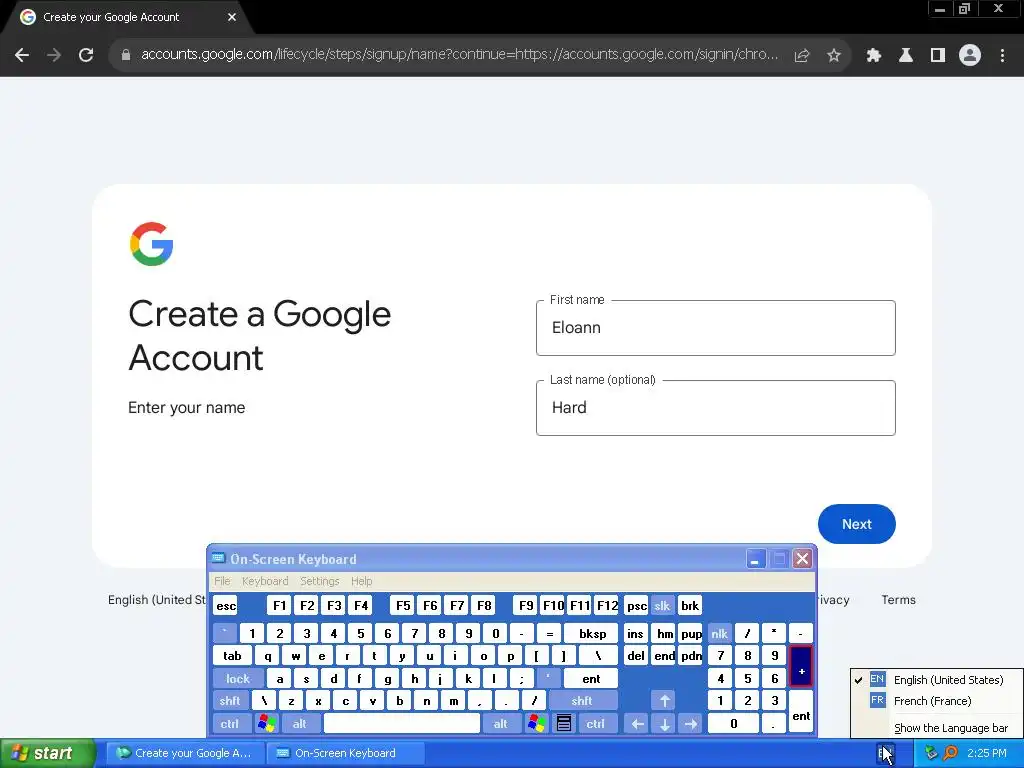Toggle the left shft key

[x=230, y=701]
